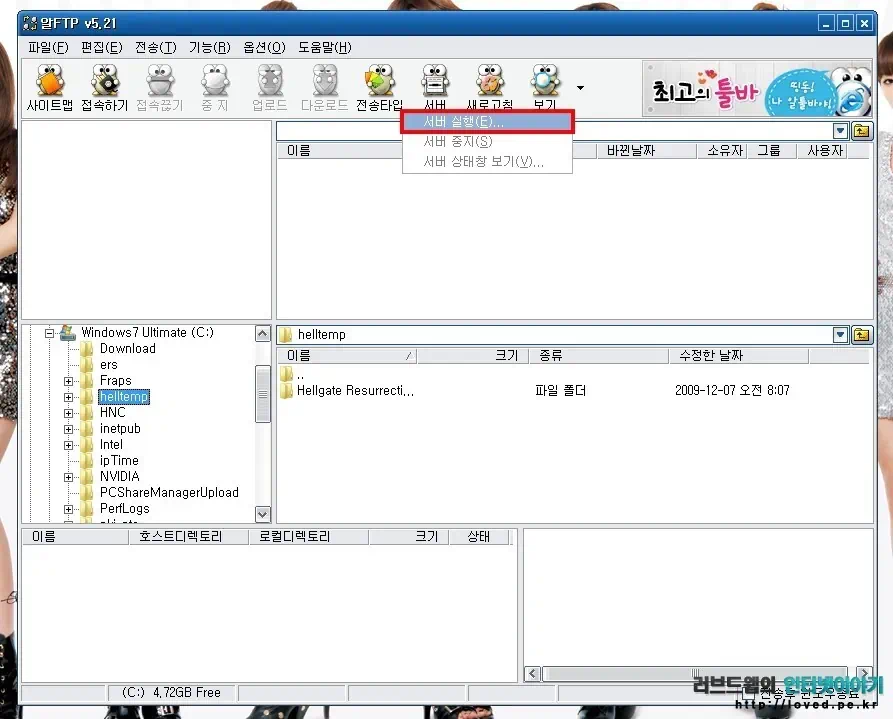Choose 서버 상태창 보기(V)... menu entry
This screenshot has height=719, width=893.
click(487, 161)
